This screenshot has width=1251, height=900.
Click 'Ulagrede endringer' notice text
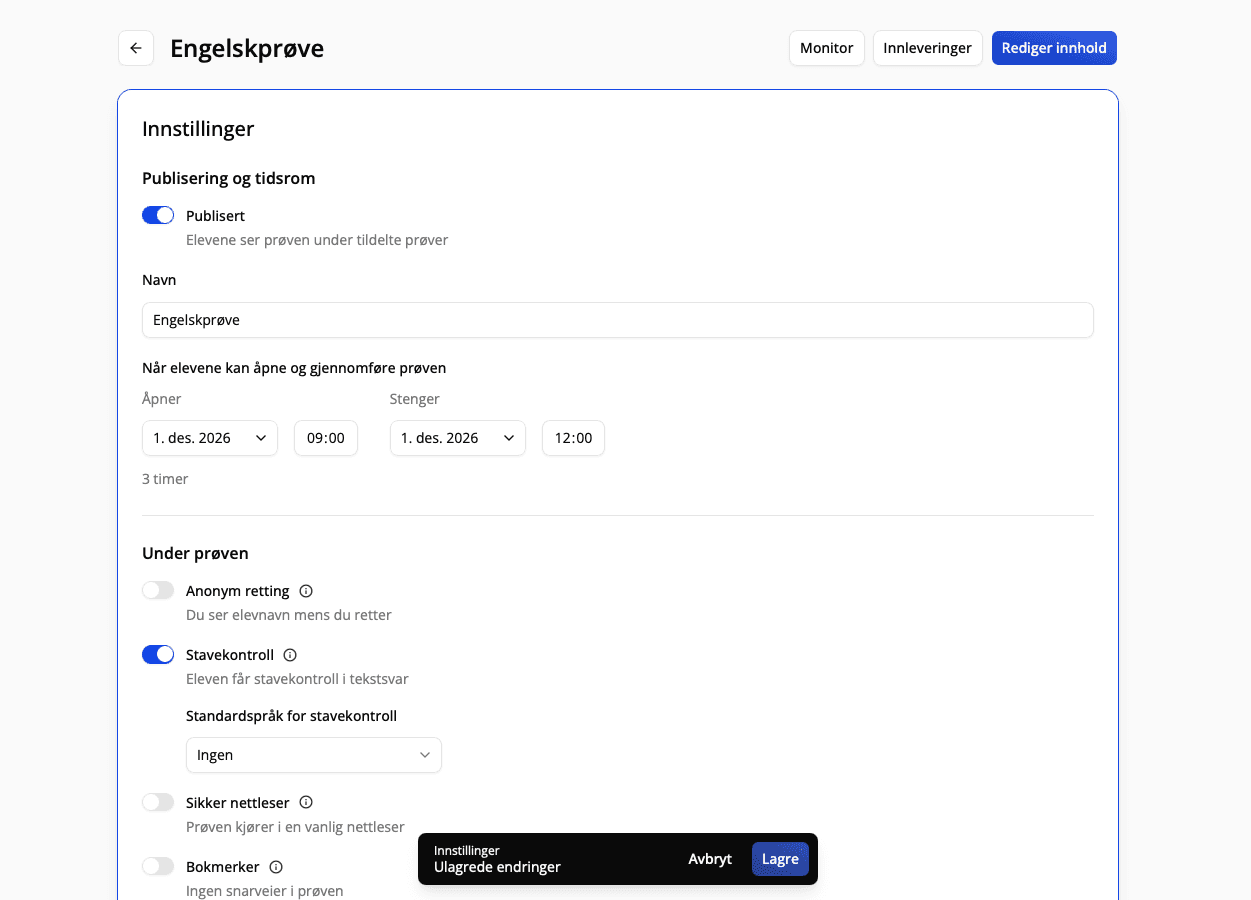pos(497,867)
